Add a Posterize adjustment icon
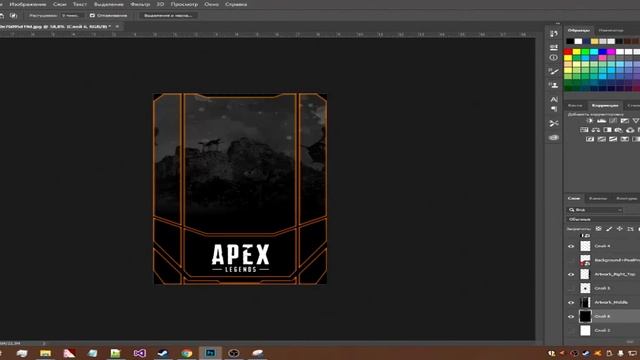640x360 pixels. point(601,139)
